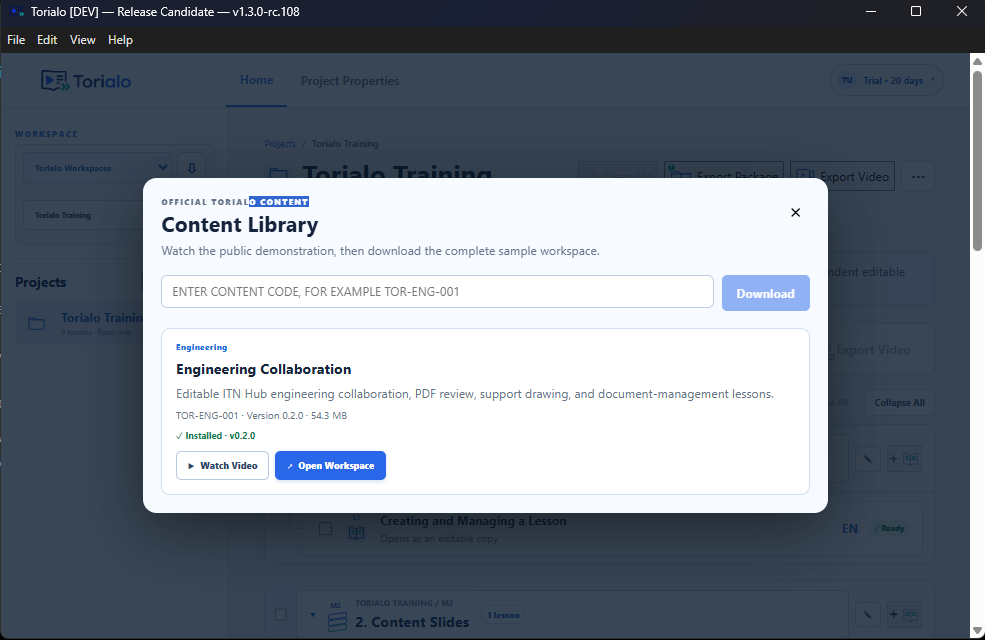Switch to the Project Properties tab
This screenshot has height=640, width=985.
[x=350, y=80]
